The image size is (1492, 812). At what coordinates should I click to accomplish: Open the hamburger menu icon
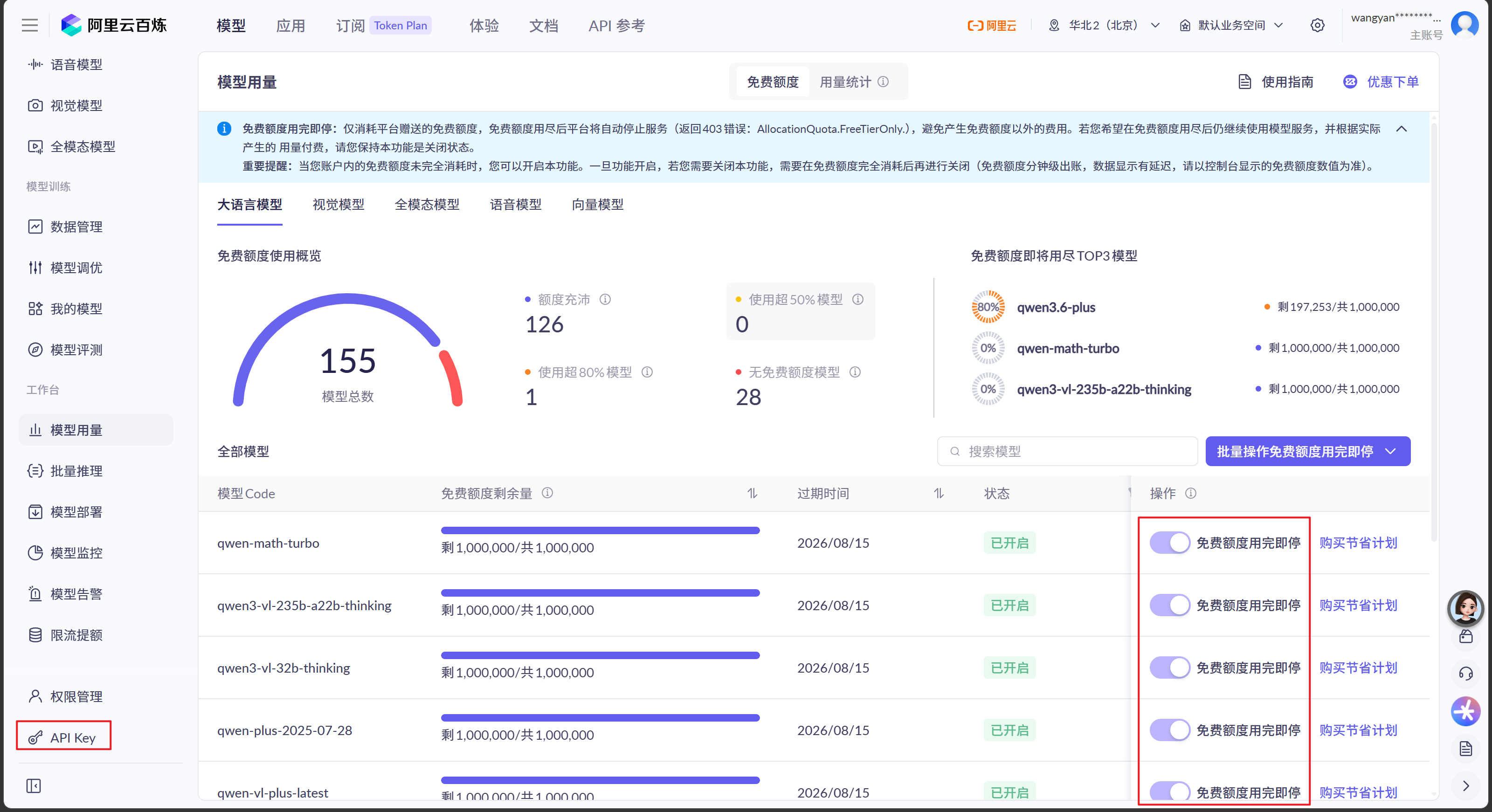29,26
